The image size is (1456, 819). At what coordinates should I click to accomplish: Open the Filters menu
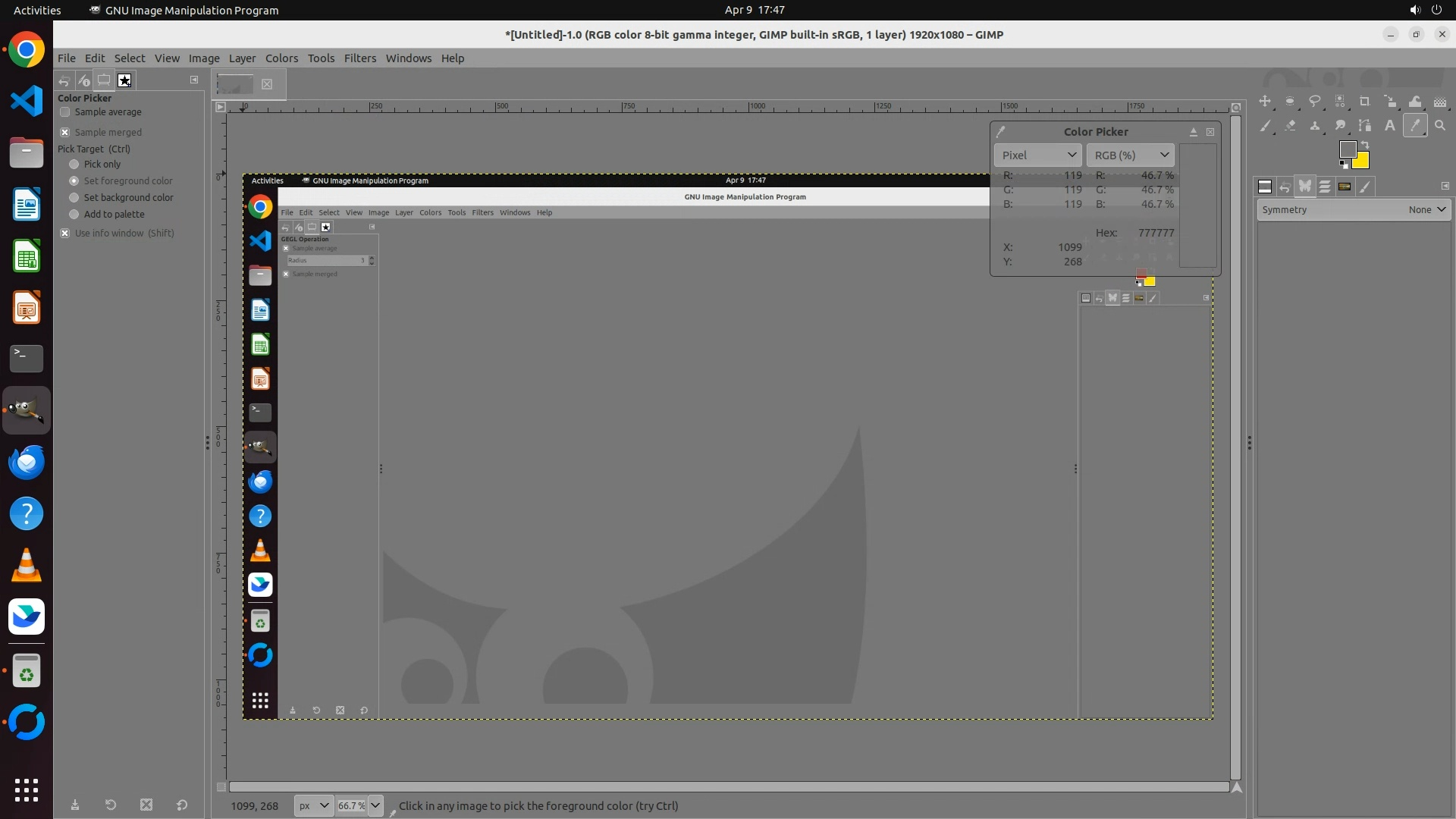tap(359, 58)
